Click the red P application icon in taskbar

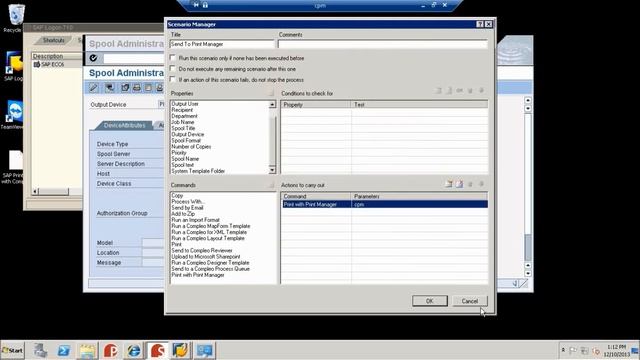click(x=110, y=350)
